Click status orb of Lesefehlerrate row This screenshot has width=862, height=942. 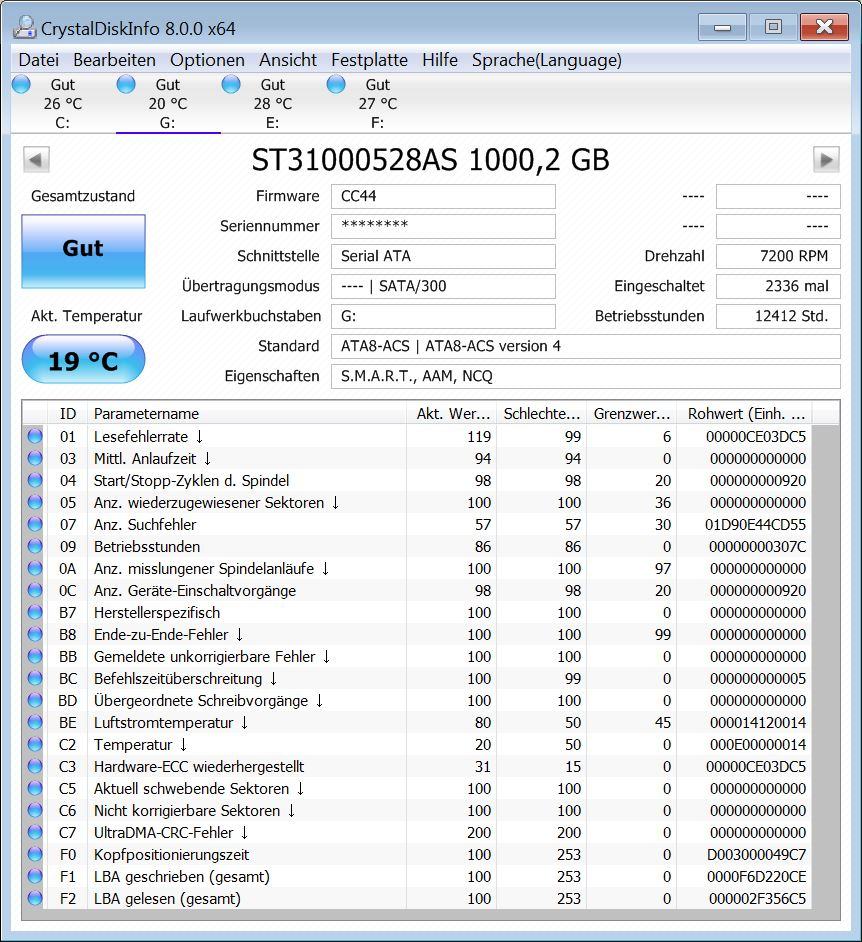point(35,436)
